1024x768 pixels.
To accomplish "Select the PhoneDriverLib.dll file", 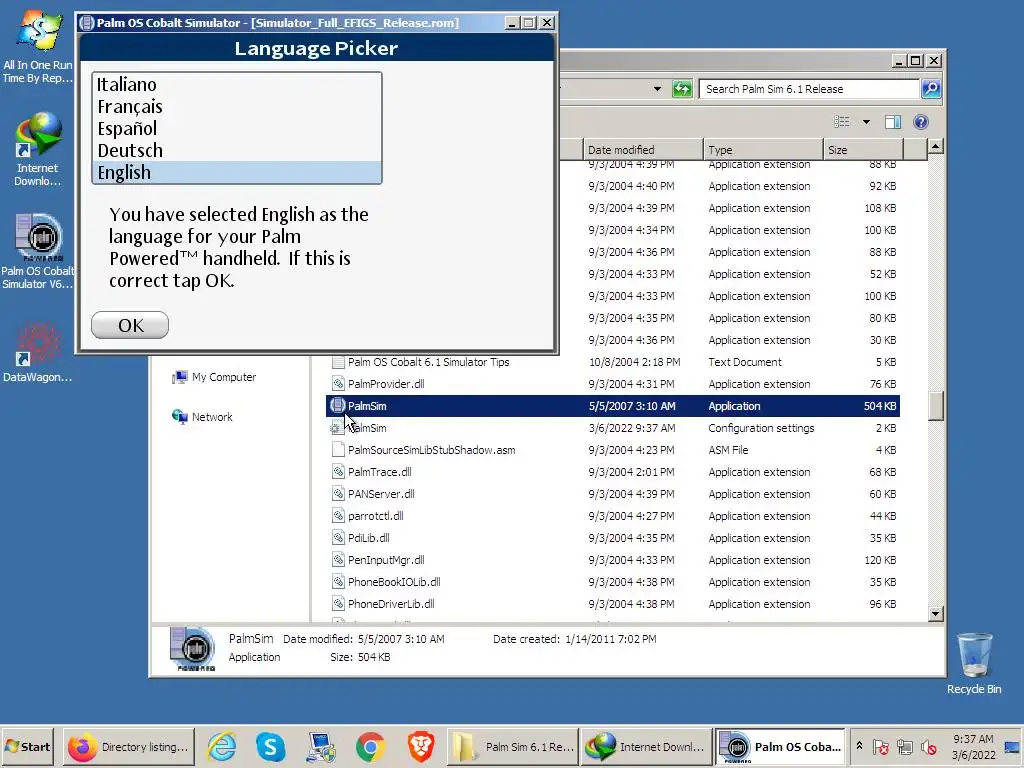I will coord(613,604).
